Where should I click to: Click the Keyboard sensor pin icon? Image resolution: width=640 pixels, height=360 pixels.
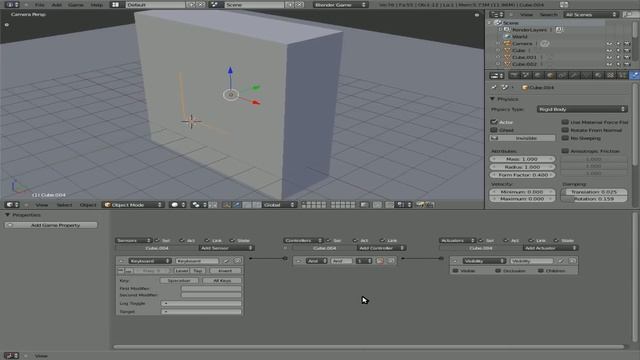click(227, 260)
